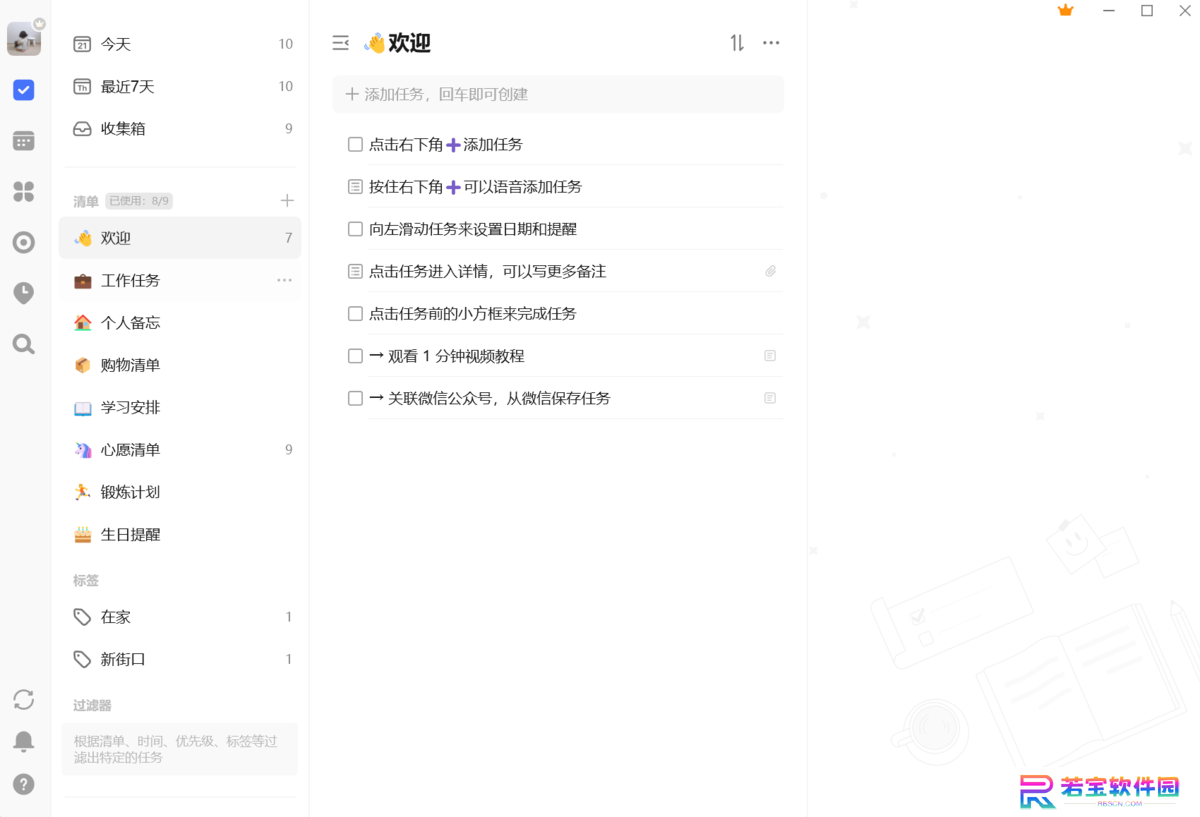Click the briefcase emoji of 工作任务
This screenshot has height=817, width=1200.
point(83,281)
